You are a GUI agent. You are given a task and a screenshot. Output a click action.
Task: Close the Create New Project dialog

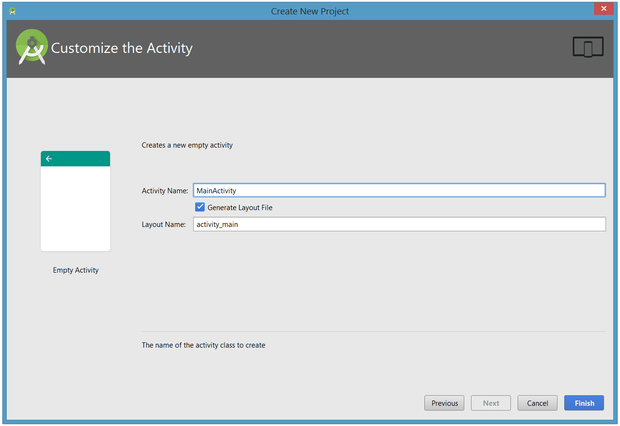pyautogui.click(x=600, y=10)
